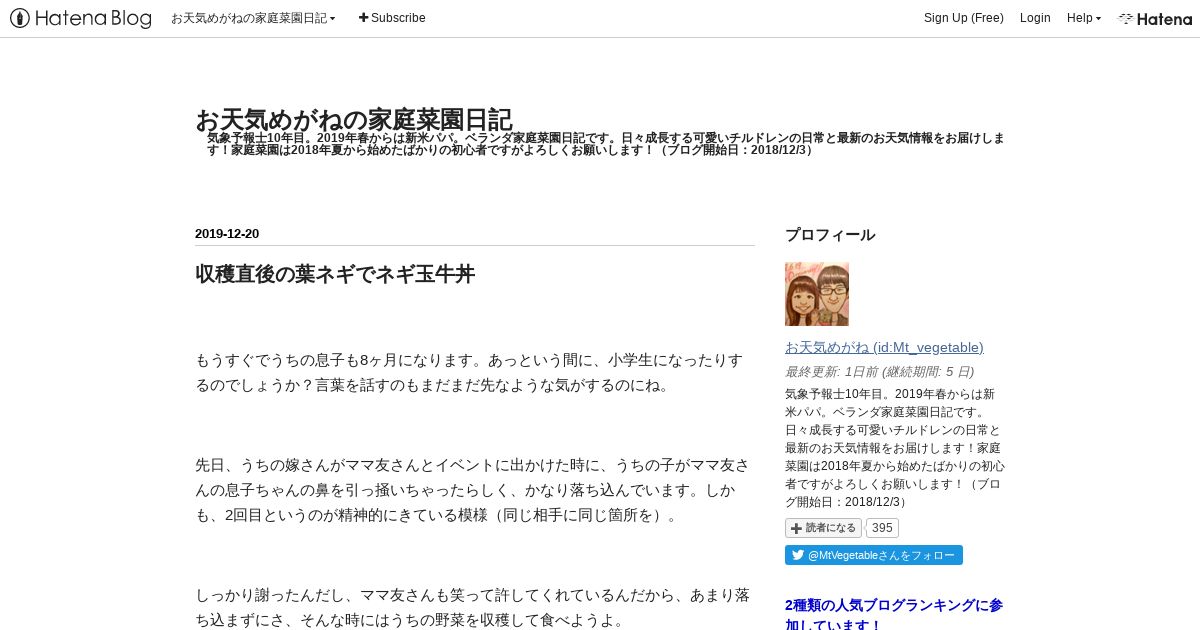The height and width of the screenshot is (630, 1200).
Task: Open the blog title お天気めがねの家庭菜園日記 heading
Action: click(354, 119)
